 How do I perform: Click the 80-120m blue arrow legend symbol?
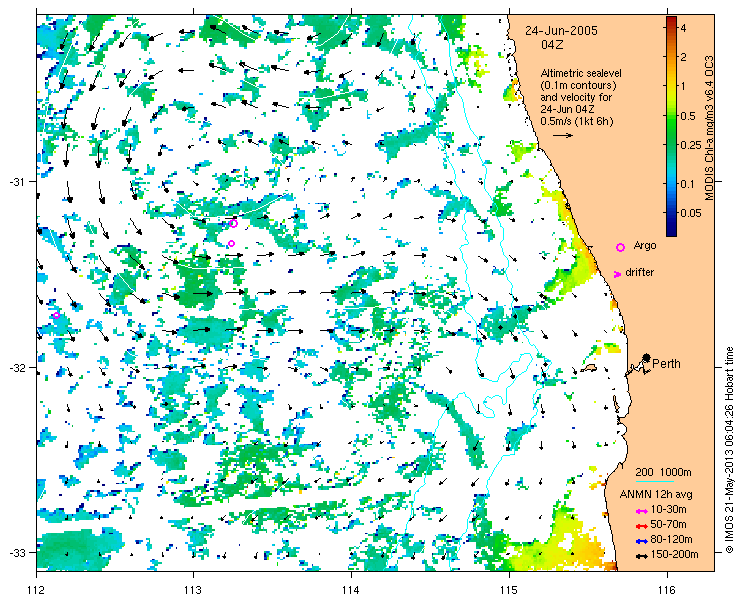click(x=641, y=541)
